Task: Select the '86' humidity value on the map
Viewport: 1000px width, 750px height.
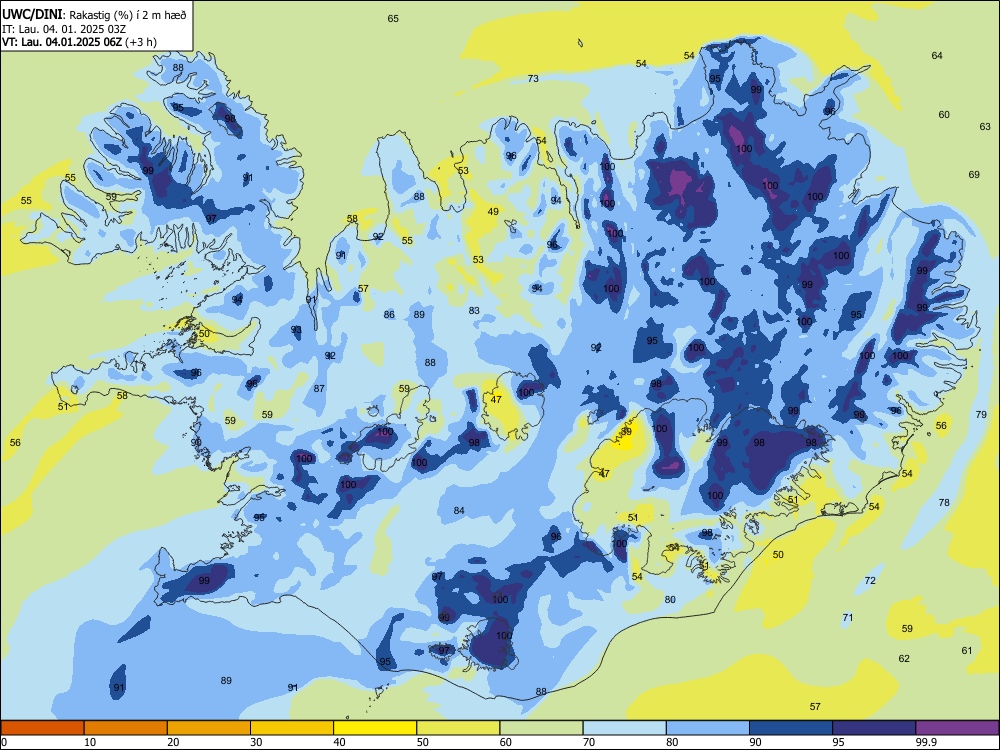Action: 389,314
